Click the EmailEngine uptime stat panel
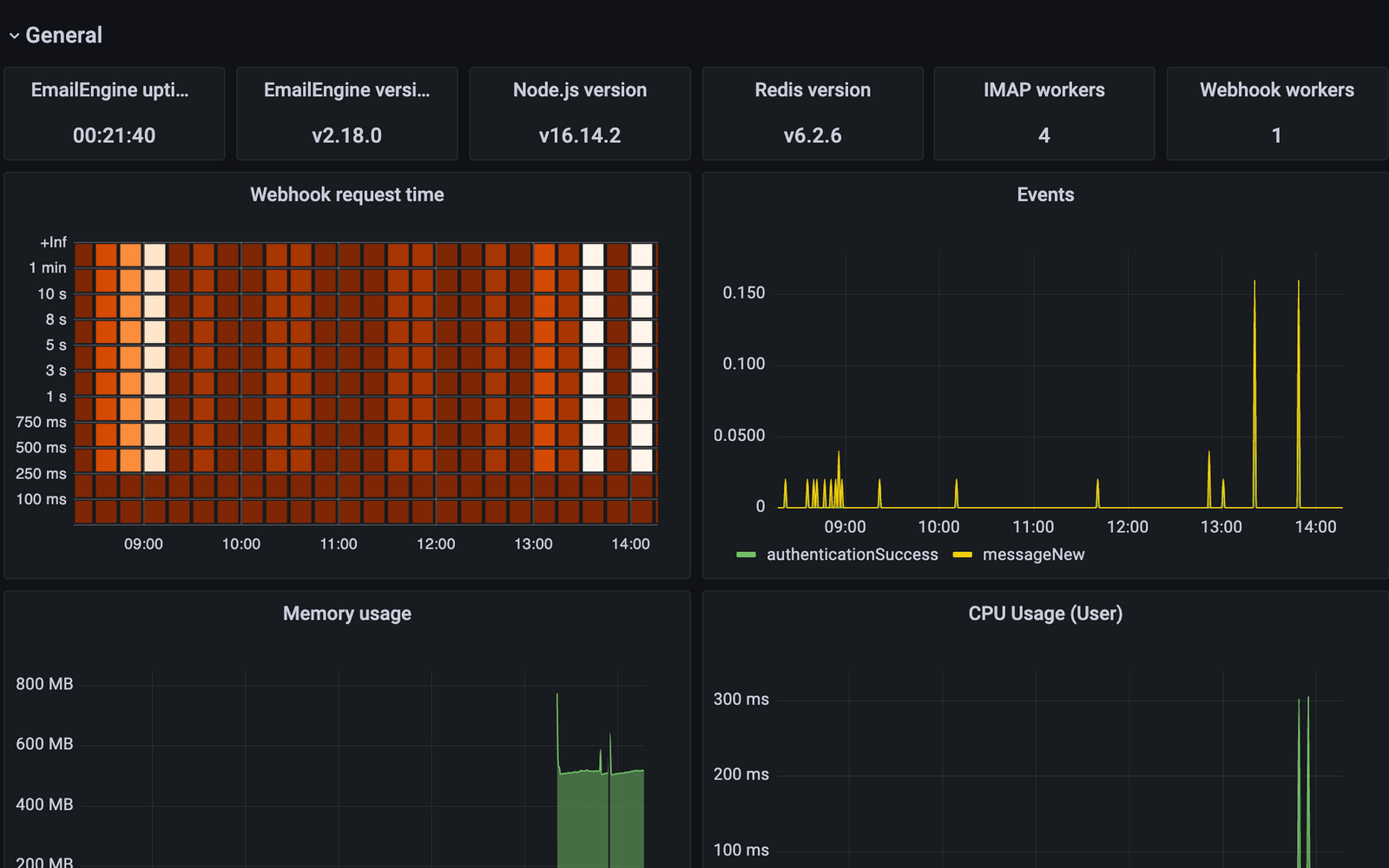 [115, 114]
